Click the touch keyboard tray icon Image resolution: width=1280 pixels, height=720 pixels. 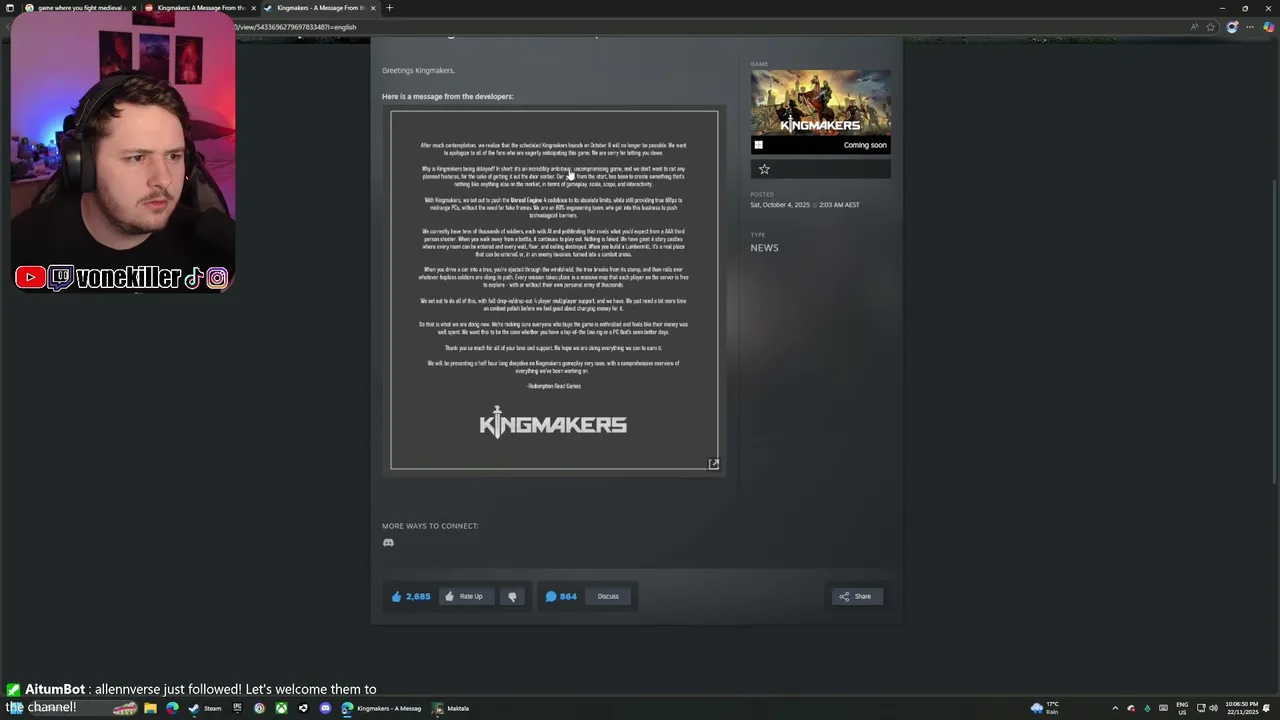tap(1163, 708)
